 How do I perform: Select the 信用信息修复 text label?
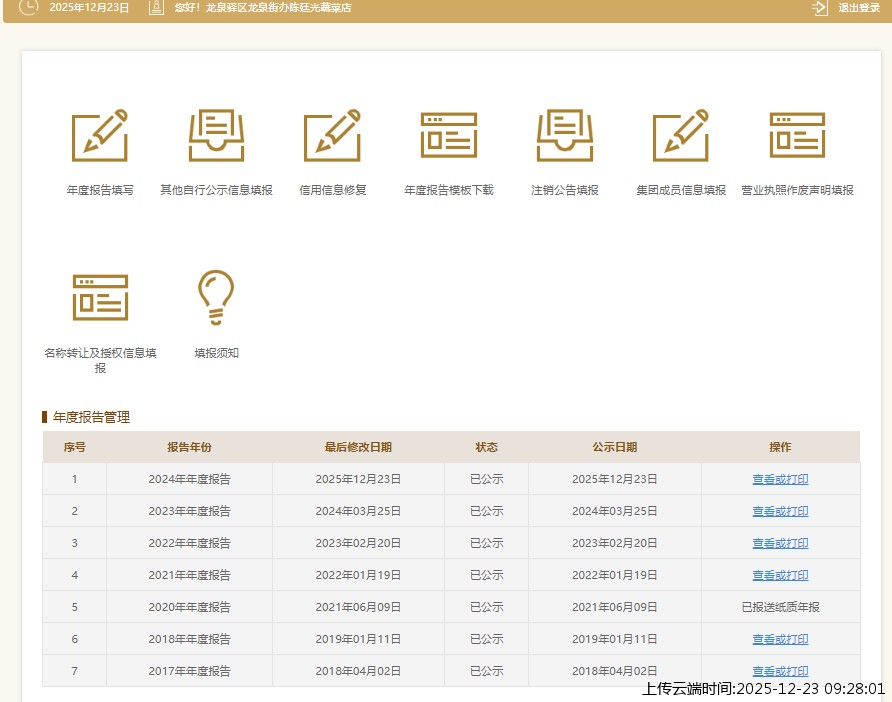click(333, 190)
